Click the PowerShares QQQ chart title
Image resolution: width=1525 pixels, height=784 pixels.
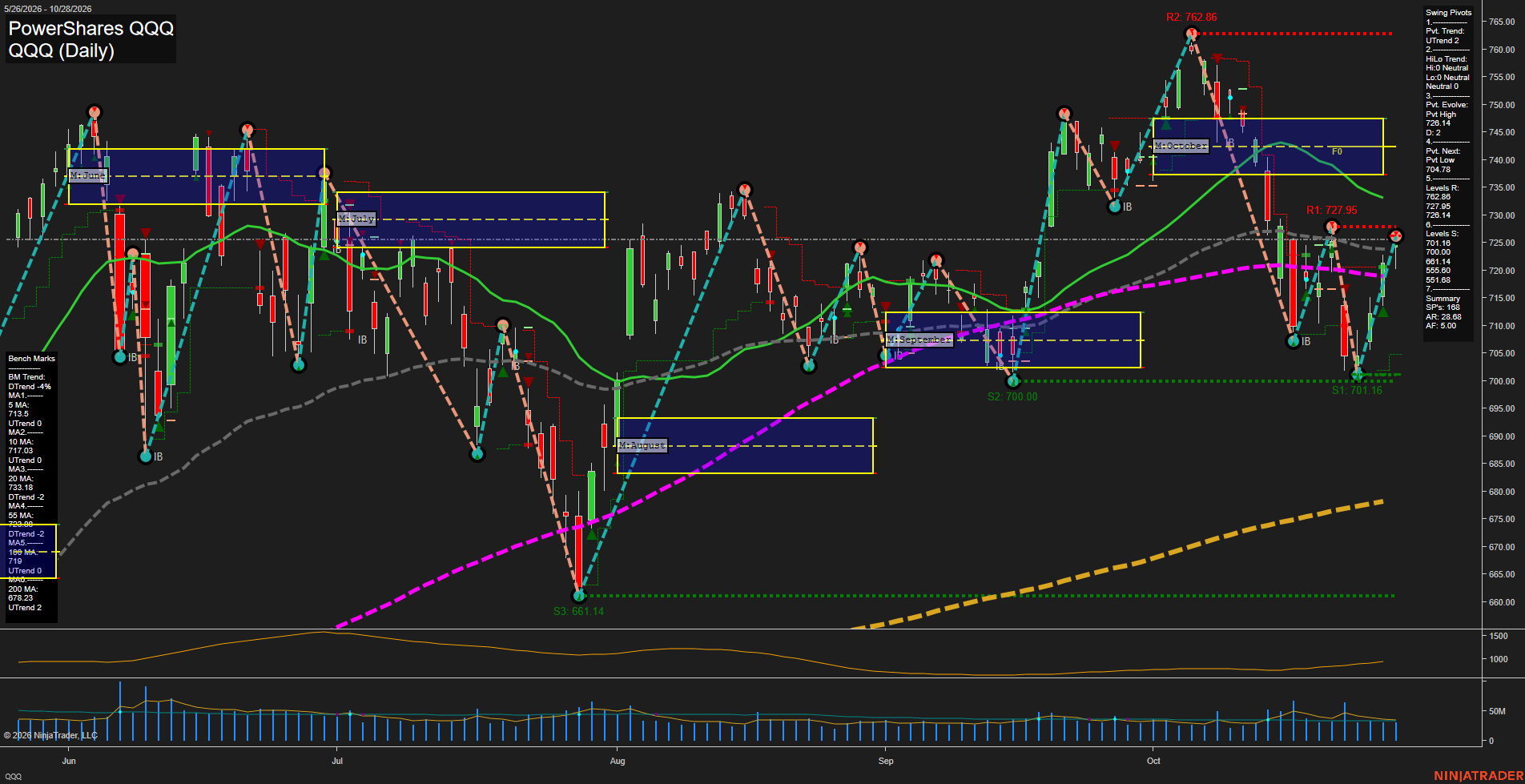click(x=91, y=28)
